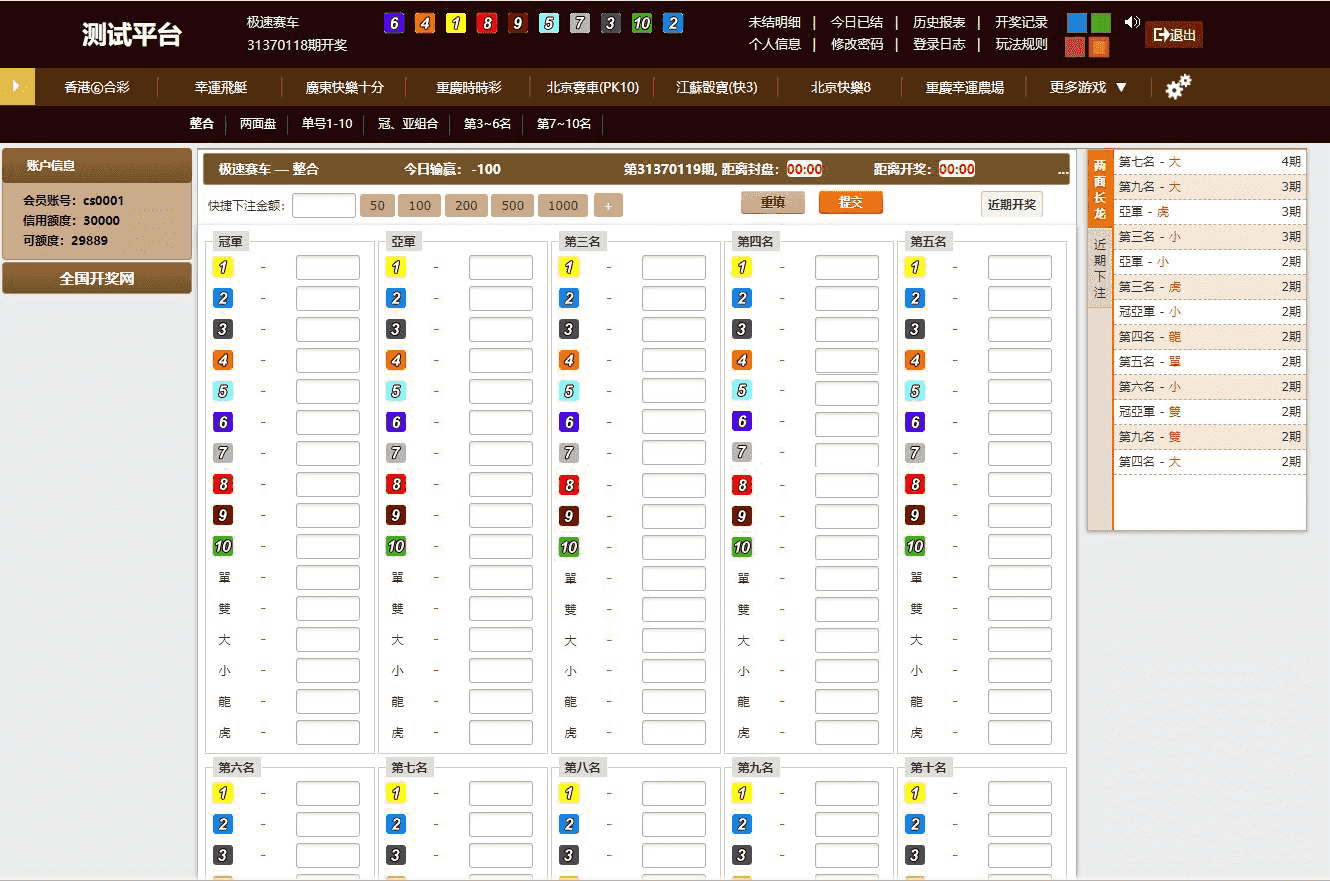Select number 1 ball under 冠軍
This screenshot has height=881, width=1330.
coord(223,267)
